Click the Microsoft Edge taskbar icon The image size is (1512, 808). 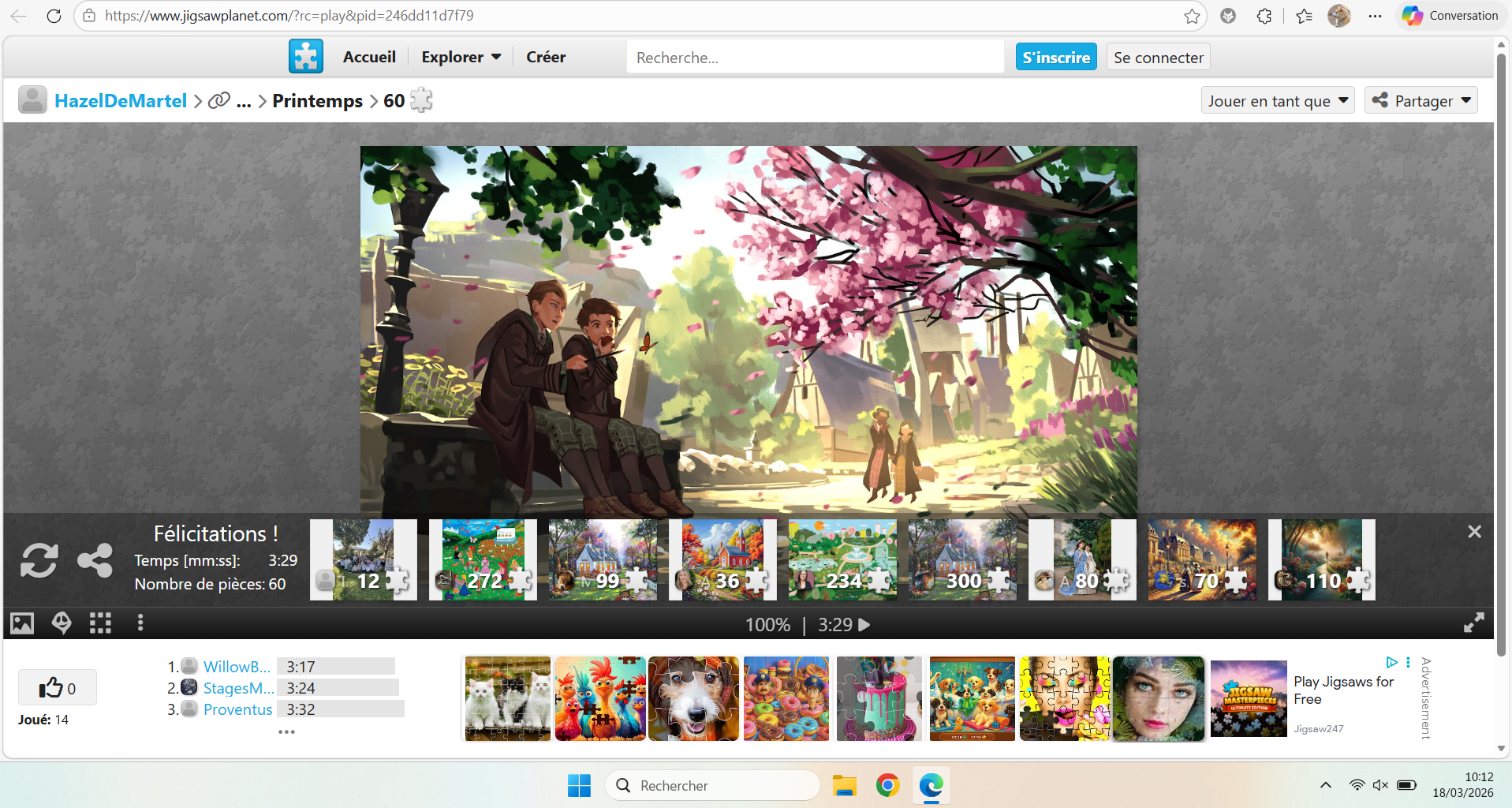(x=931, y=785)
